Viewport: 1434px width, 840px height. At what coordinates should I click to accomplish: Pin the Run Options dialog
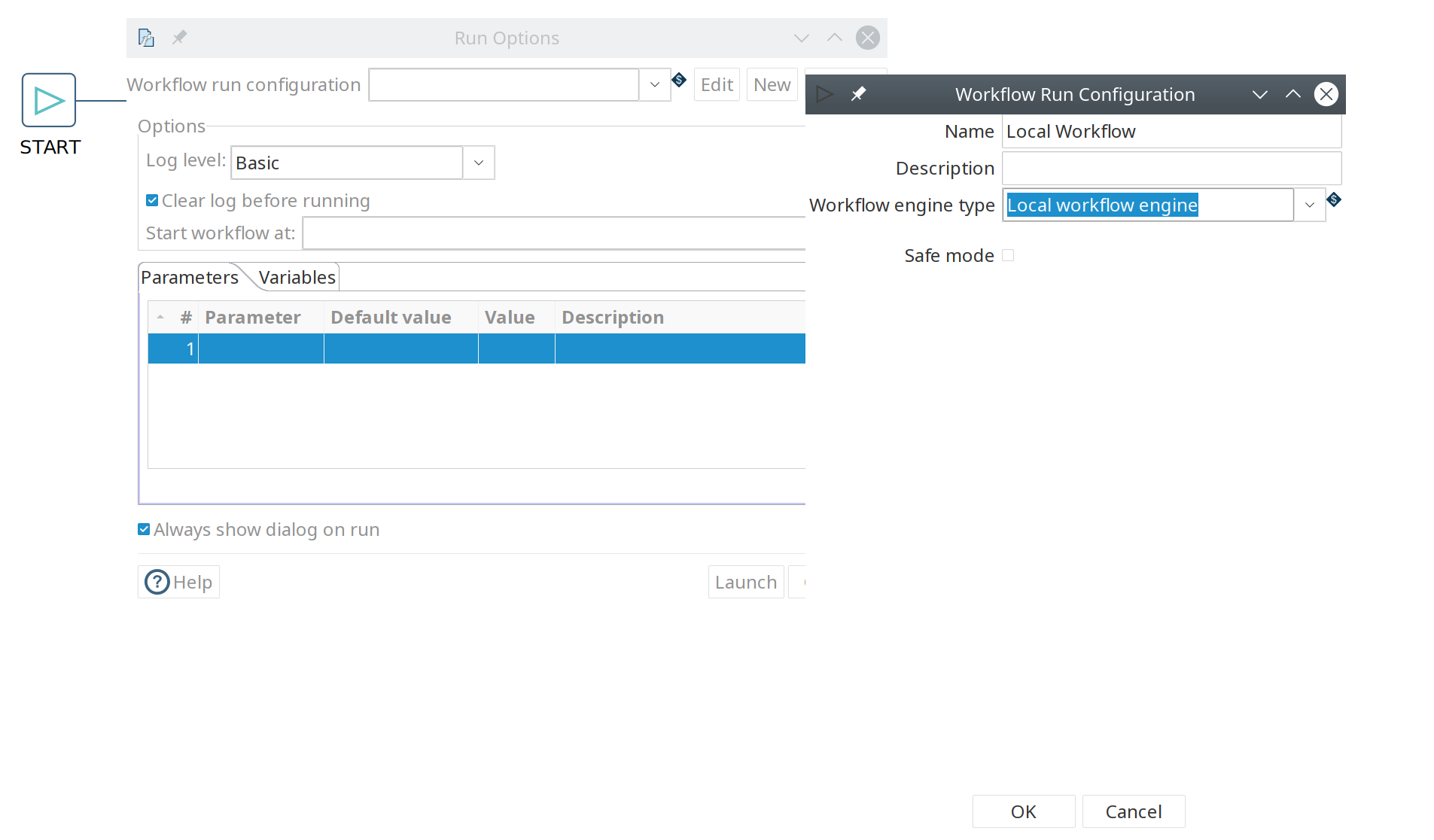coord(179,38)
